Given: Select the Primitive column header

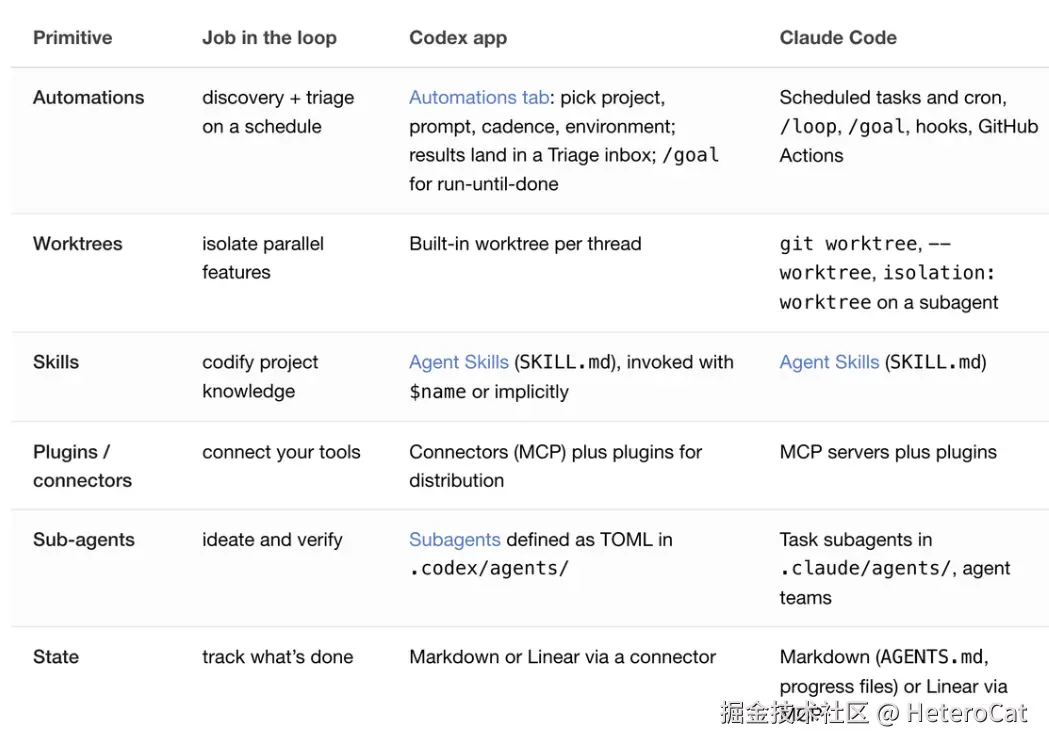Looking at the screenshot, I should [x=73, y=37].
